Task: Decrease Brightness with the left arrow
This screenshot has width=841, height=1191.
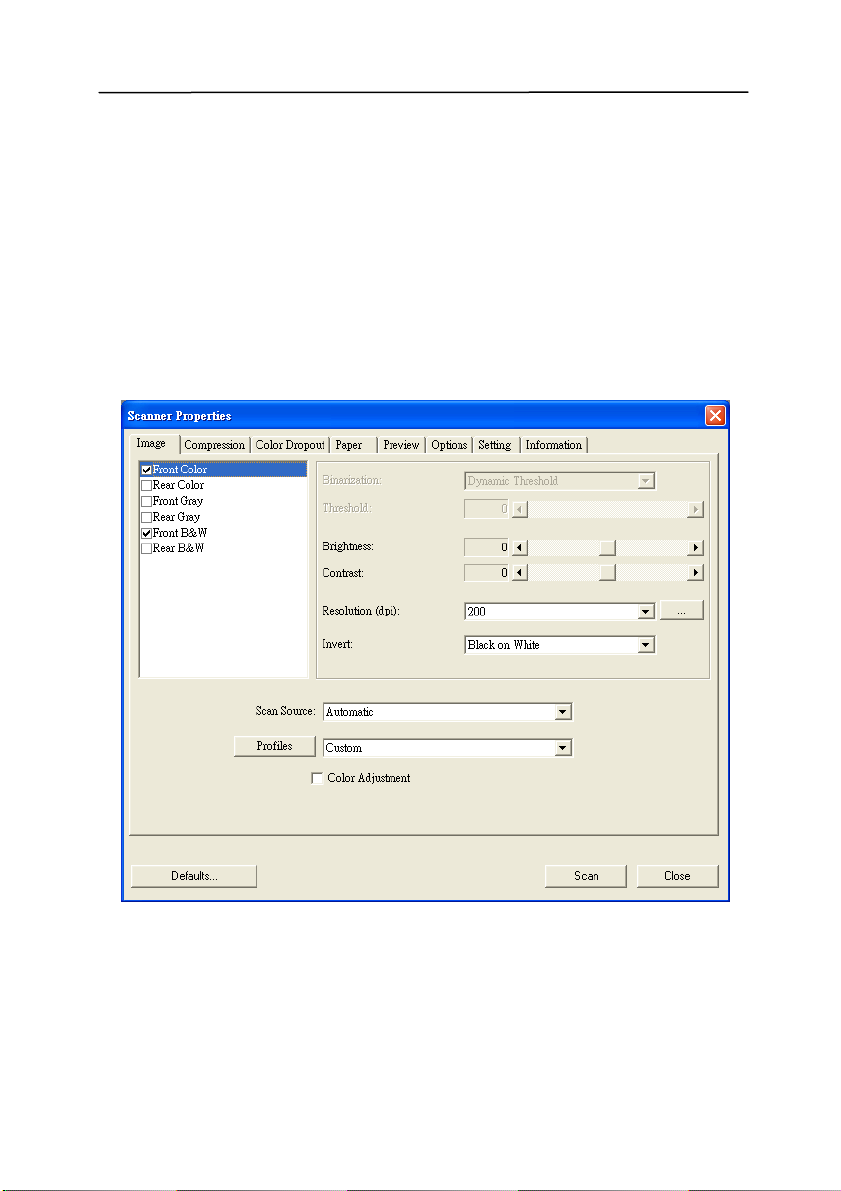Action: [520, 548]
